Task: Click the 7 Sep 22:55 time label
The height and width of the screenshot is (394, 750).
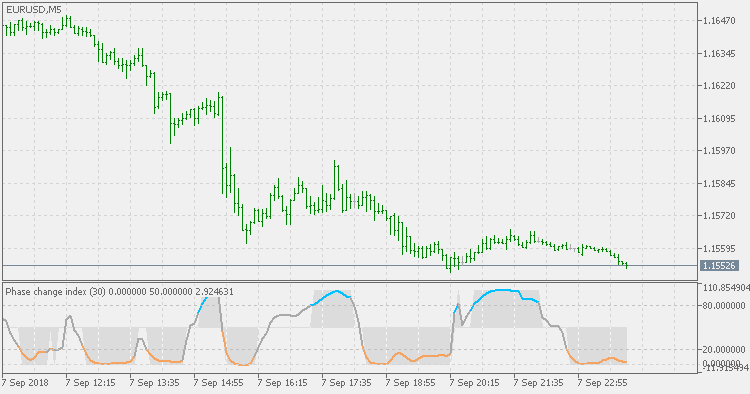Action: coord(603,383)
